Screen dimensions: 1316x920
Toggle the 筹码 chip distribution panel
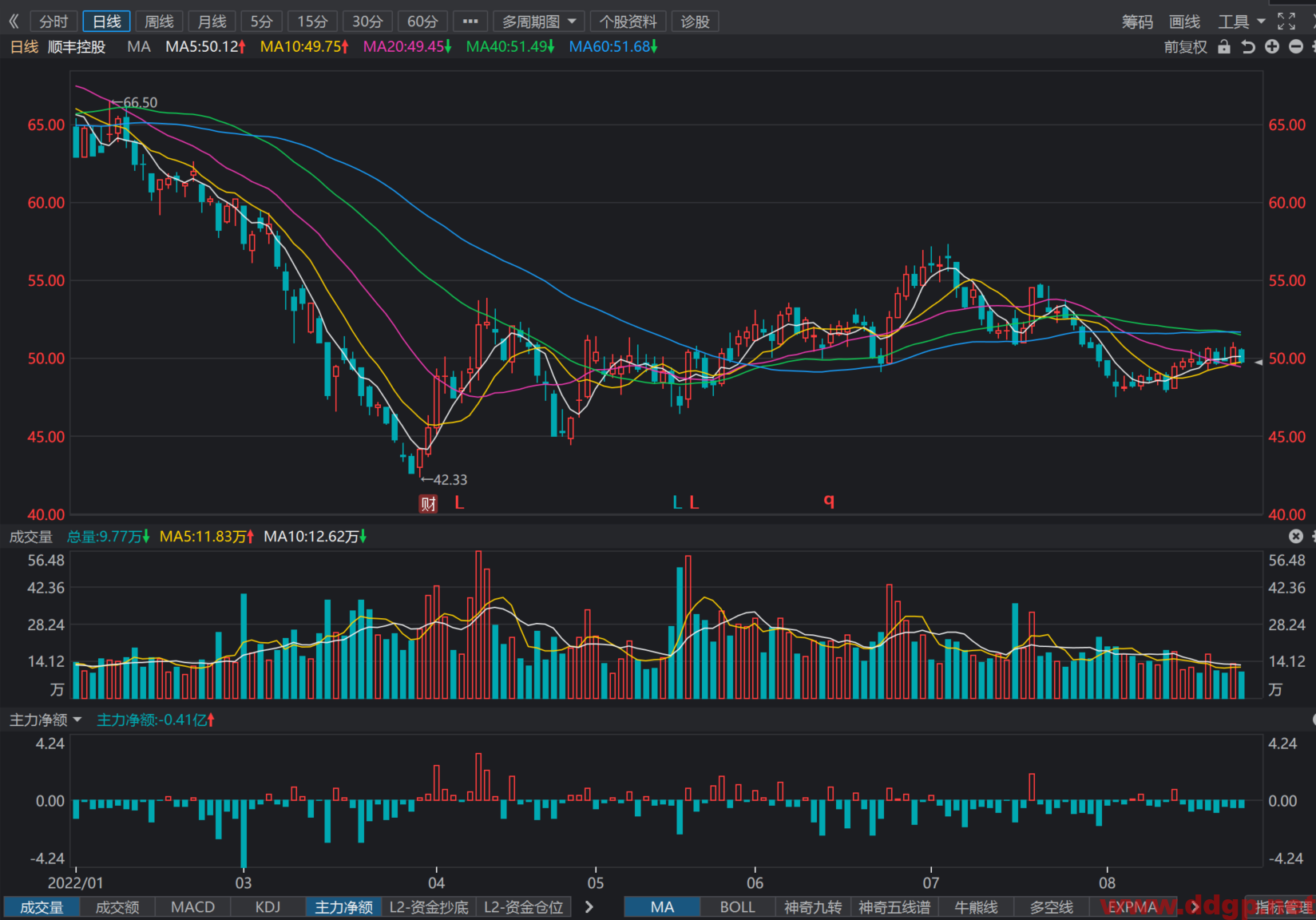pyautogui.click(x=1137, y=22)
